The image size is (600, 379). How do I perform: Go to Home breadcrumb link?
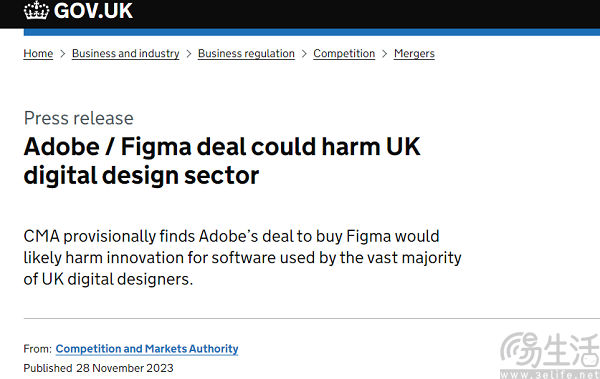click(38, 54)
